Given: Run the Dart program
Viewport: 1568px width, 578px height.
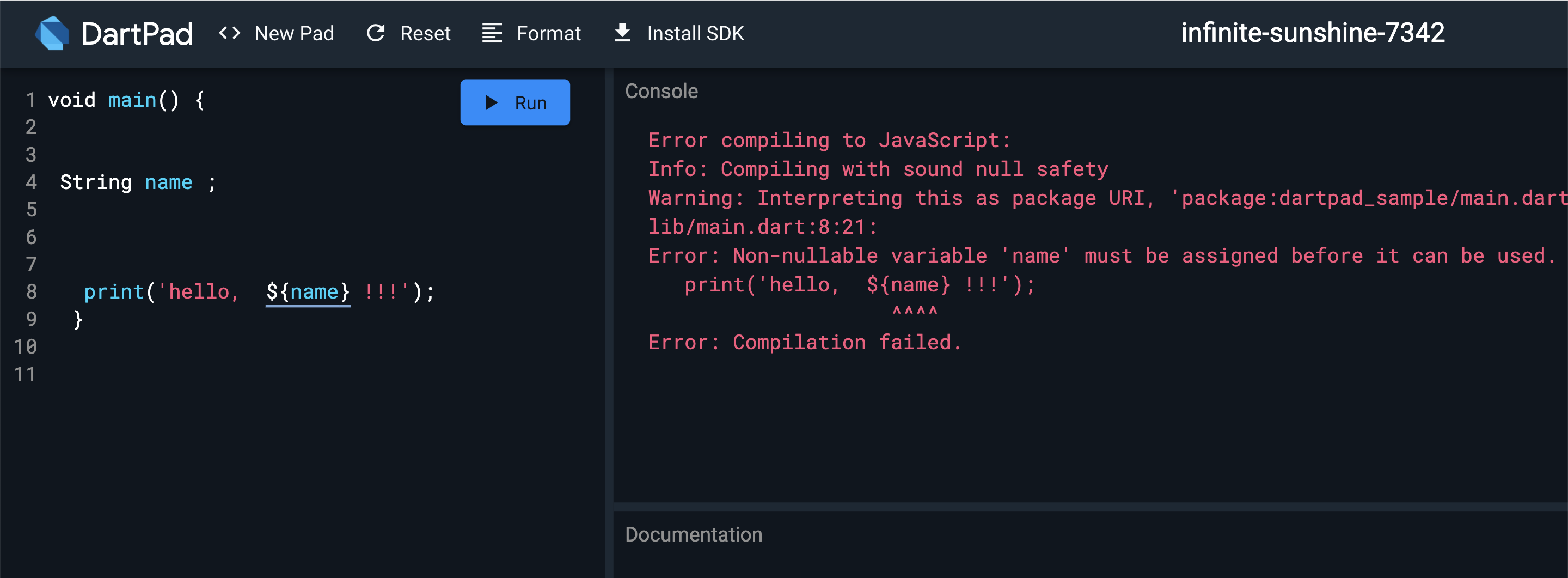Looking at the screenshot, I should (515, 102).
